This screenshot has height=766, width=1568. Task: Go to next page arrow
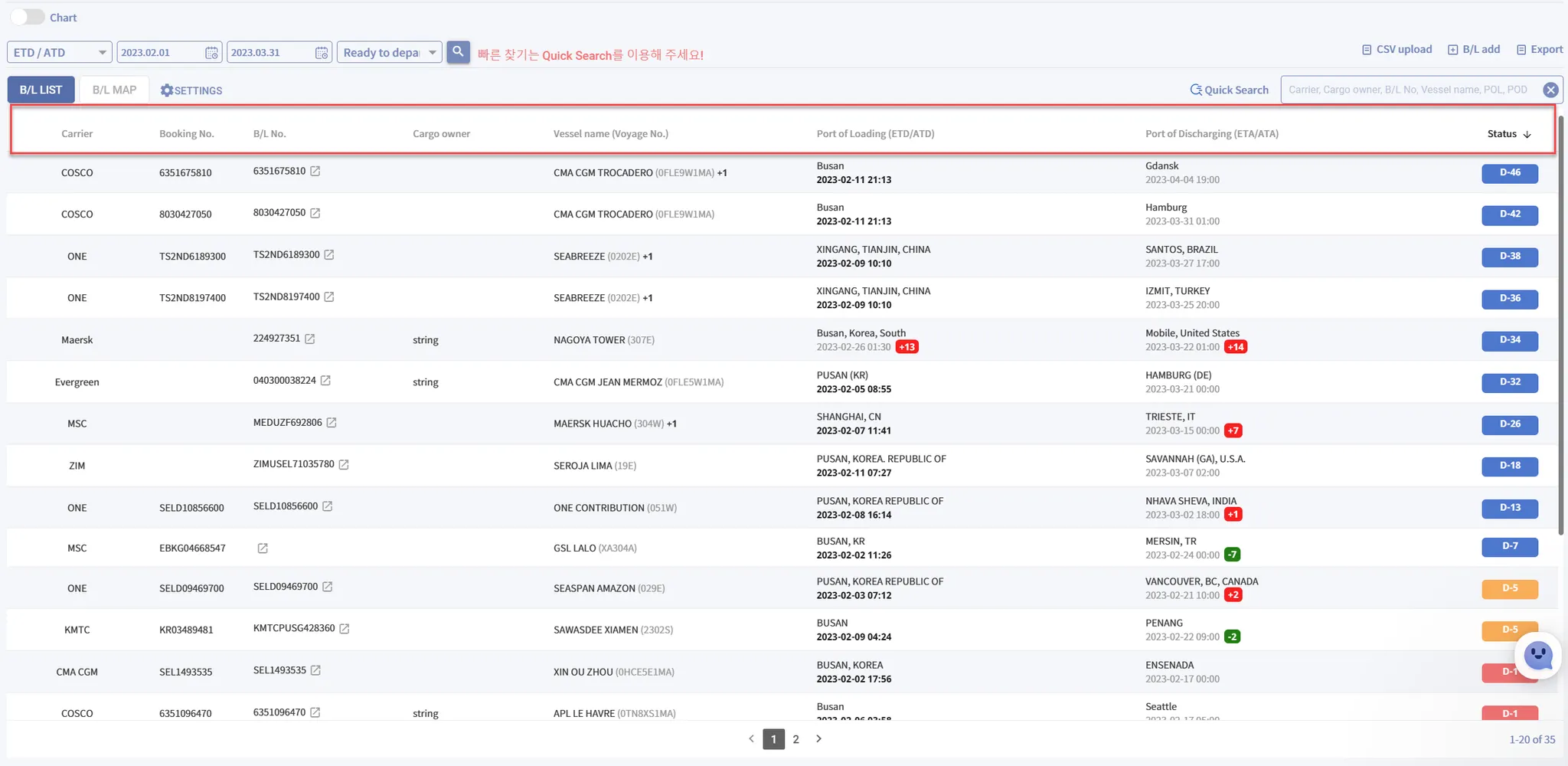[818, 739]
